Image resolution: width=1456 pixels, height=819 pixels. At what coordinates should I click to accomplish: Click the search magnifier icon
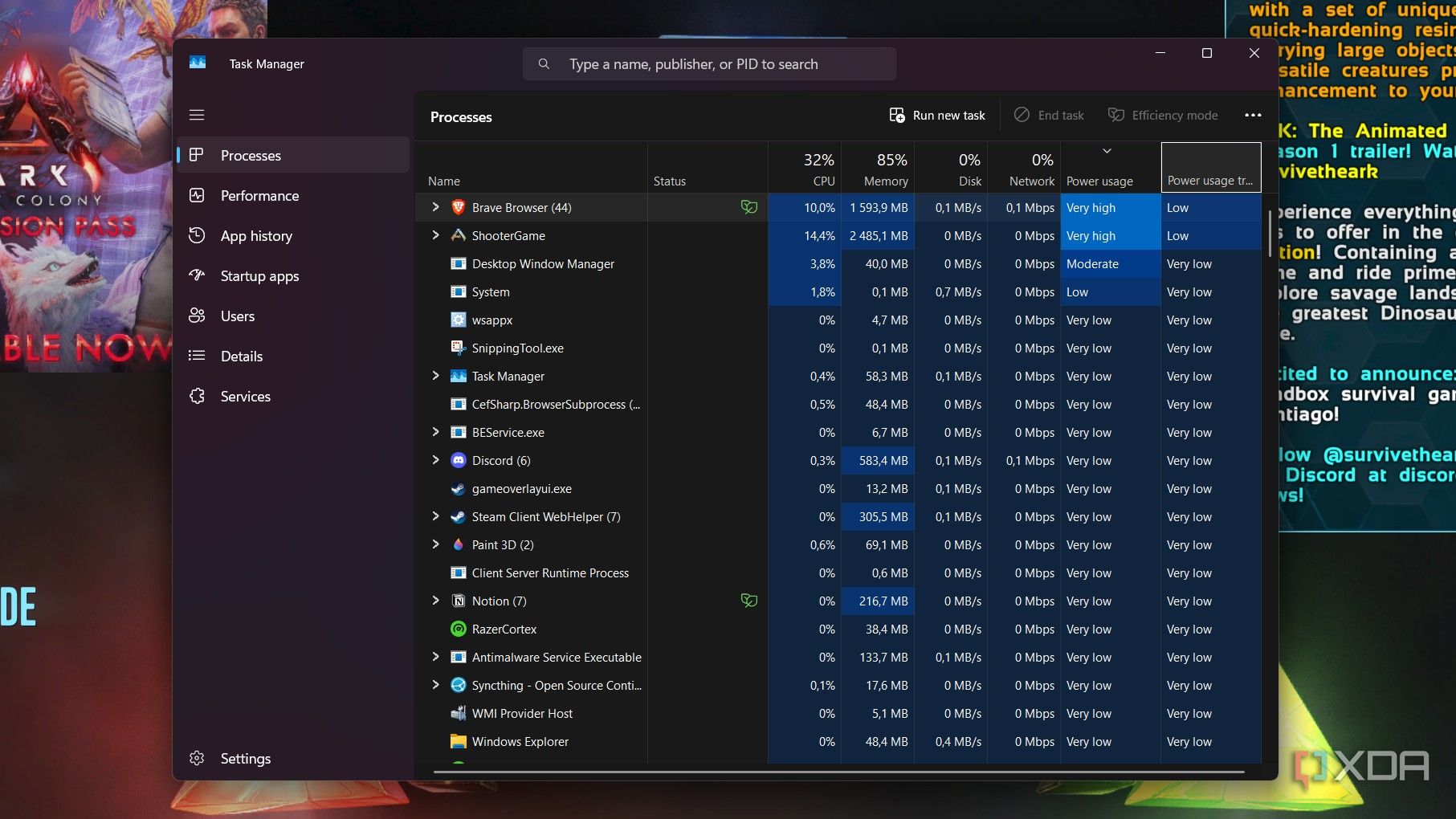click(544, 63)
